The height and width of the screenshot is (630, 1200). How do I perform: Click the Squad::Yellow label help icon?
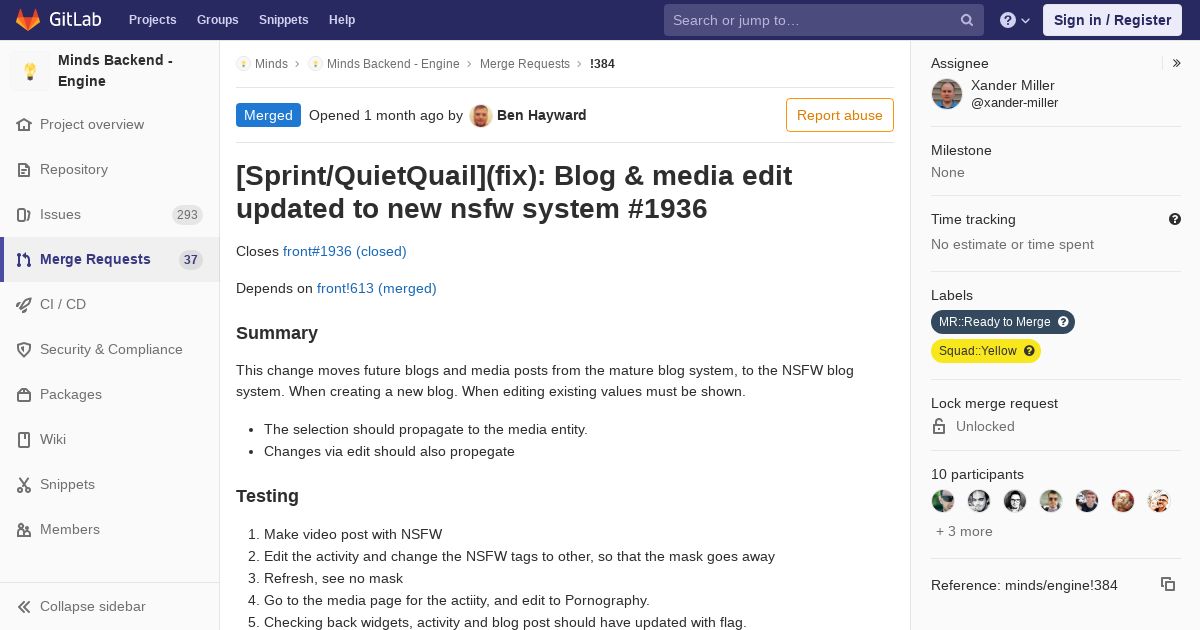(1029, 351)
